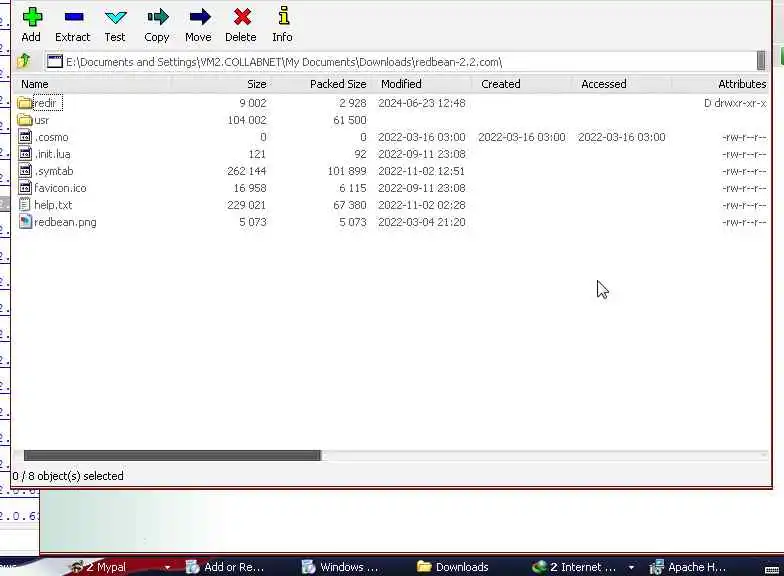The width and height of the screenshot is (784, 576).
Task: Select the .symtab file name
Action: tap(54, 171)
